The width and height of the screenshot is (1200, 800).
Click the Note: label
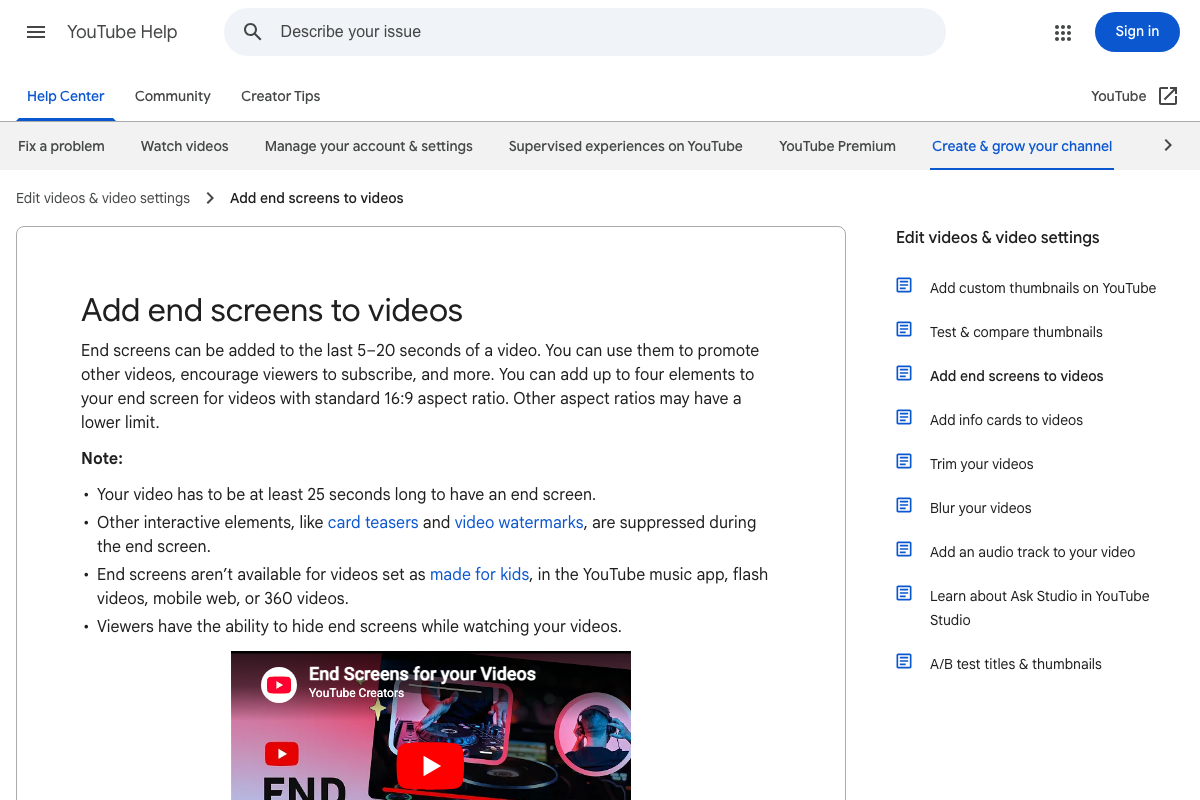[x=102, y=458]
